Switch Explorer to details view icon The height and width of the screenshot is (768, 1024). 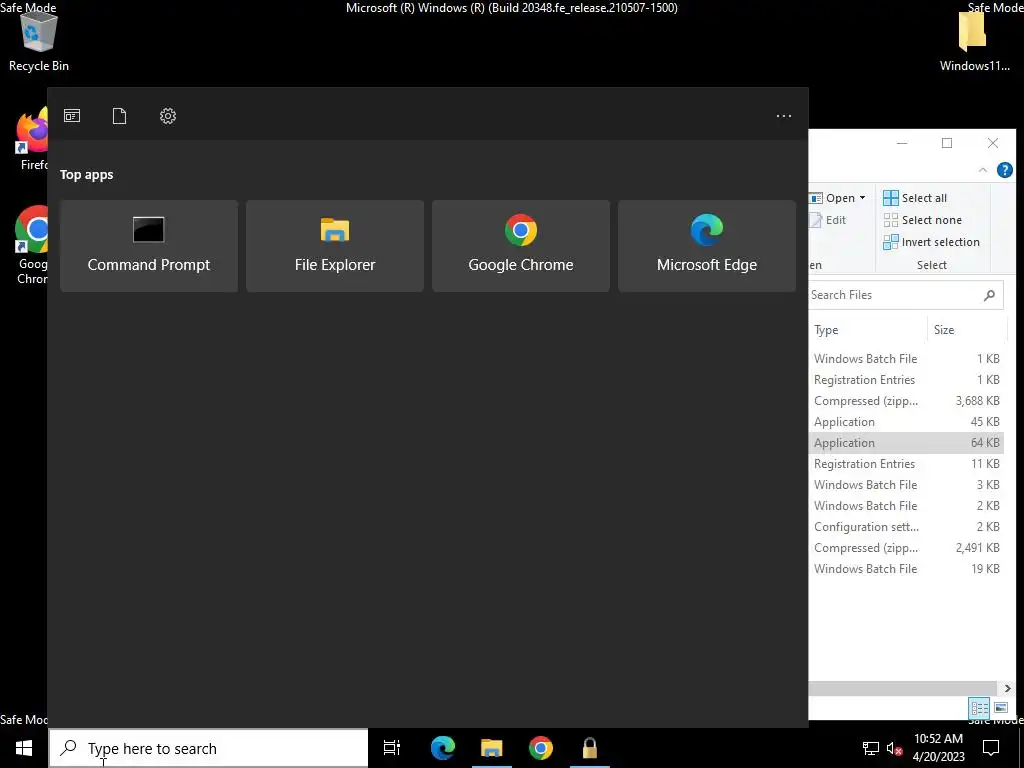979,707
